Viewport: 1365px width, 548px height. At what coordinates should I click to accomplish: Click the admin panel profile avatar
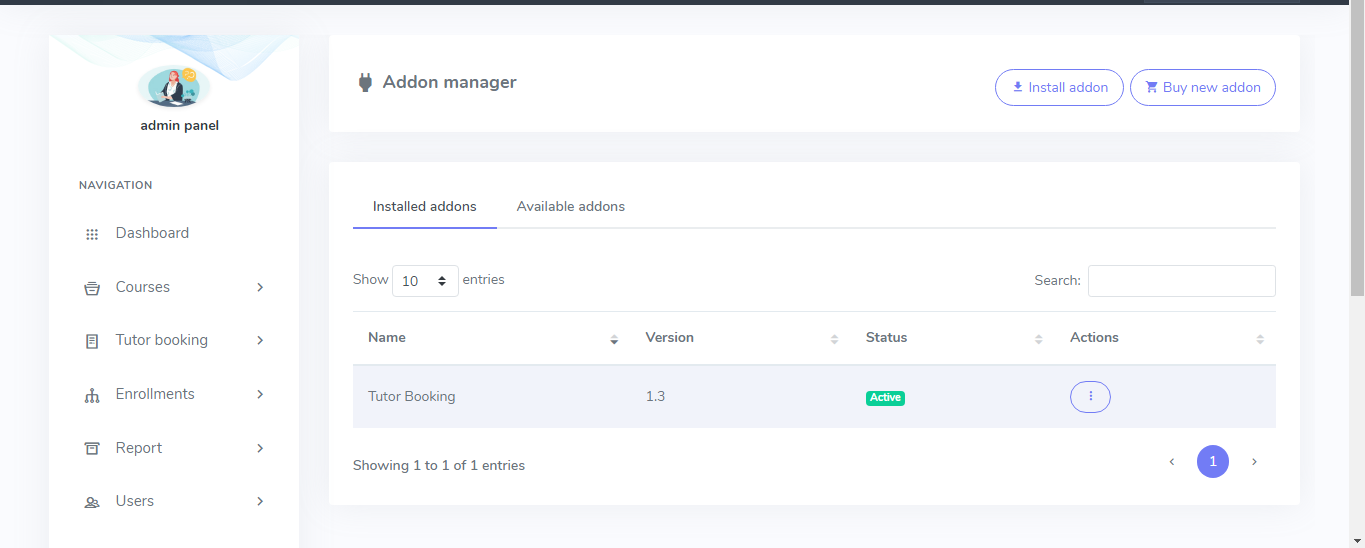coord(174,88)
